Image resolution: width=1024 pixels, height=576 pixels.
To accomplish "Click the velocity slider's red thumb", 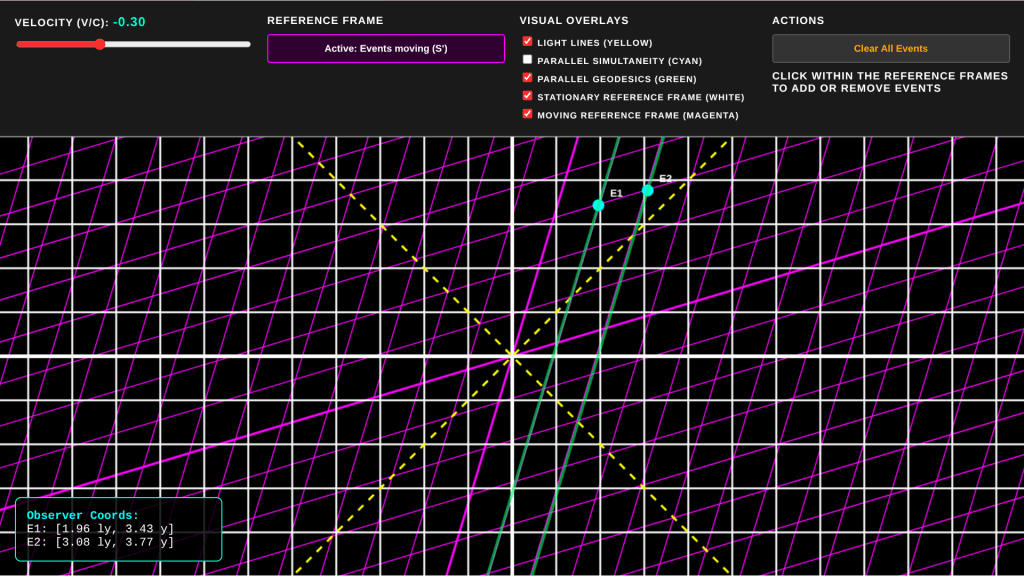I will (100, 44).
